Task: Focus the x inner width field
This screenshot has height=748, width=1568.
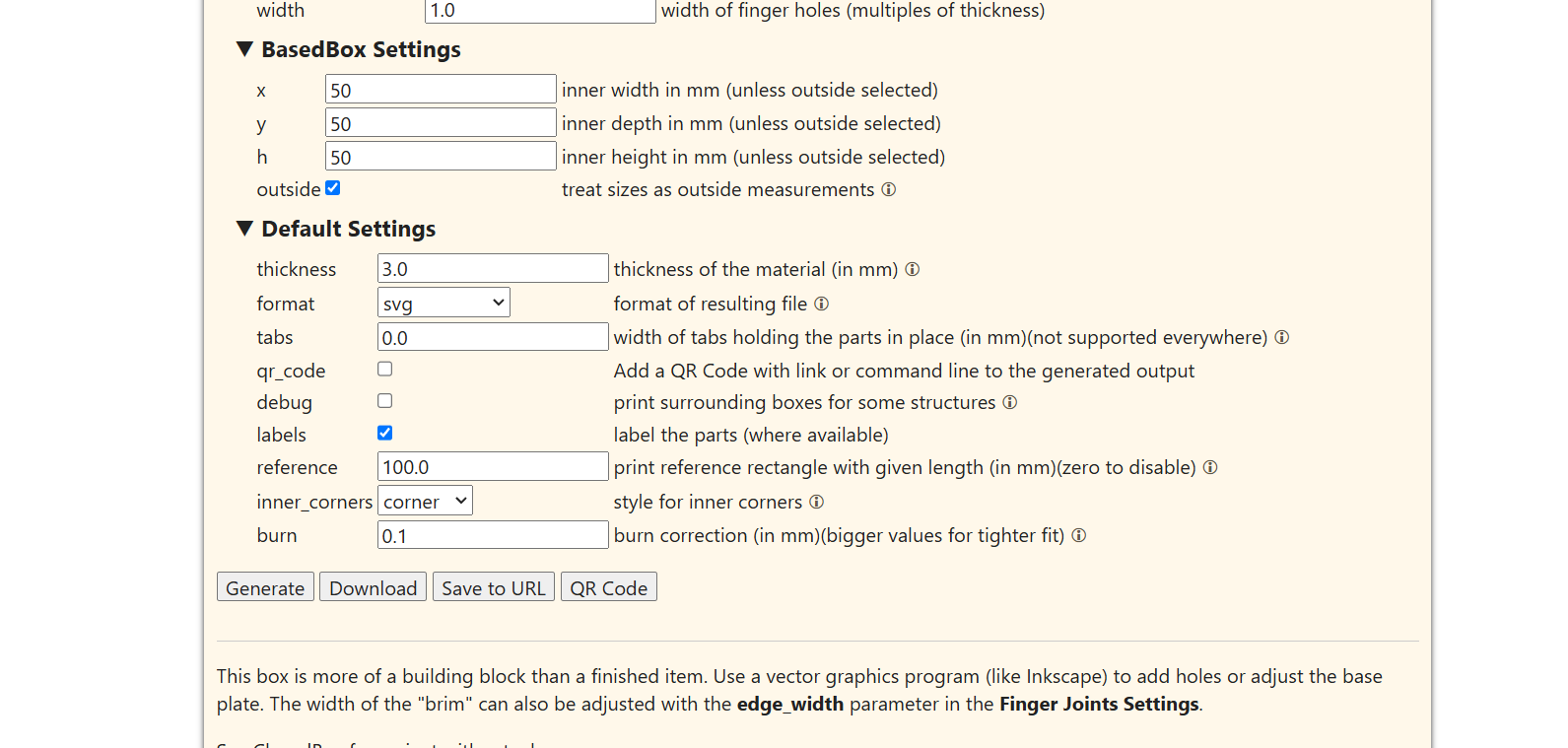Action: coord(441,90)
